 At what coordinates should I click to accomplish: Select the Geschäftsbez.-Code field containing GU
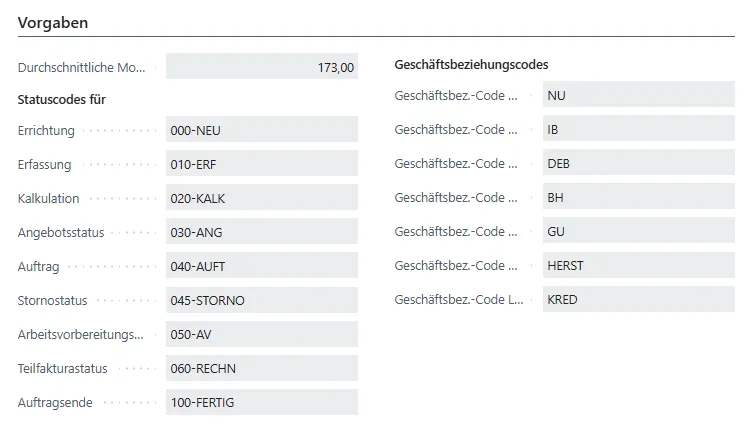click(638, 232)
